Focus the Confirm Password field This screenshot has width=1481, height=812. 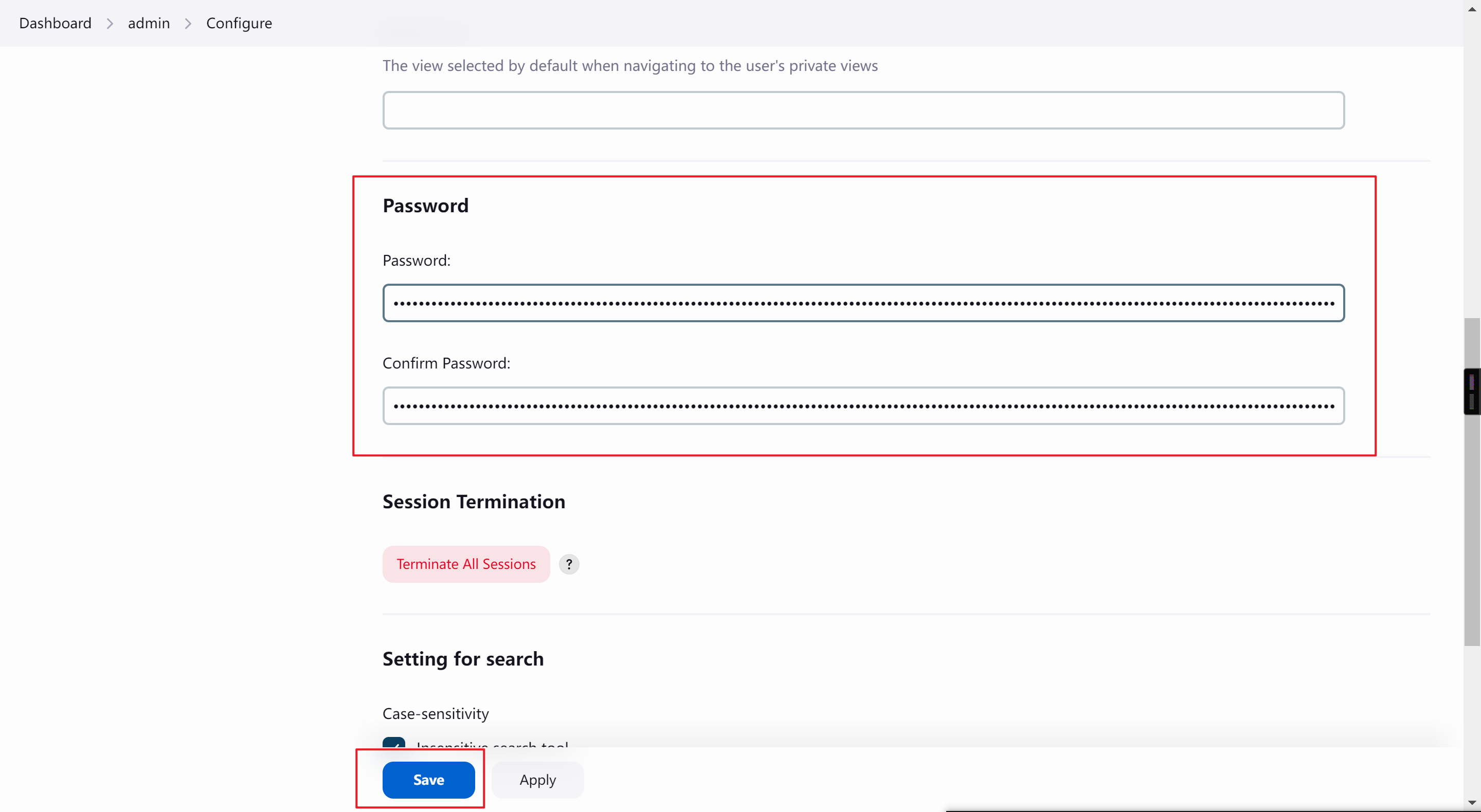tap(863, 405)
